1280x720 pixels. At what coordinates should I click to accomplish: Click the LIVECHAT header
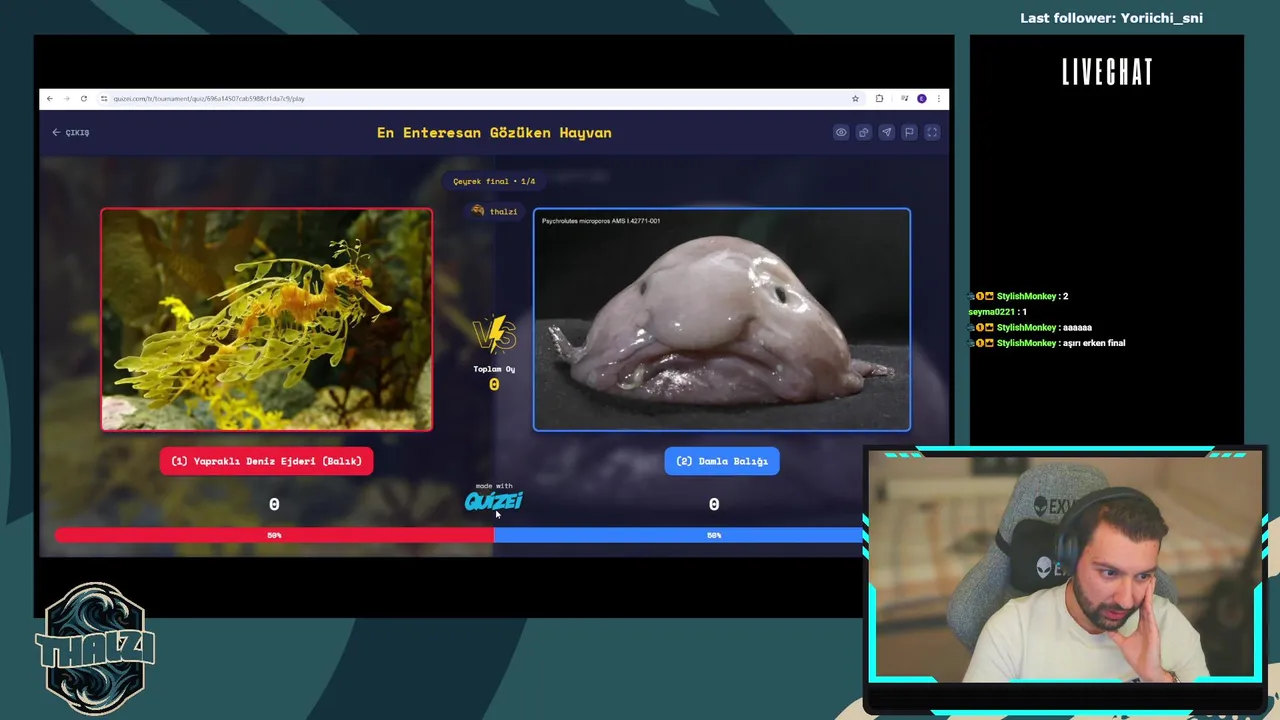[x=1107, y=72]
